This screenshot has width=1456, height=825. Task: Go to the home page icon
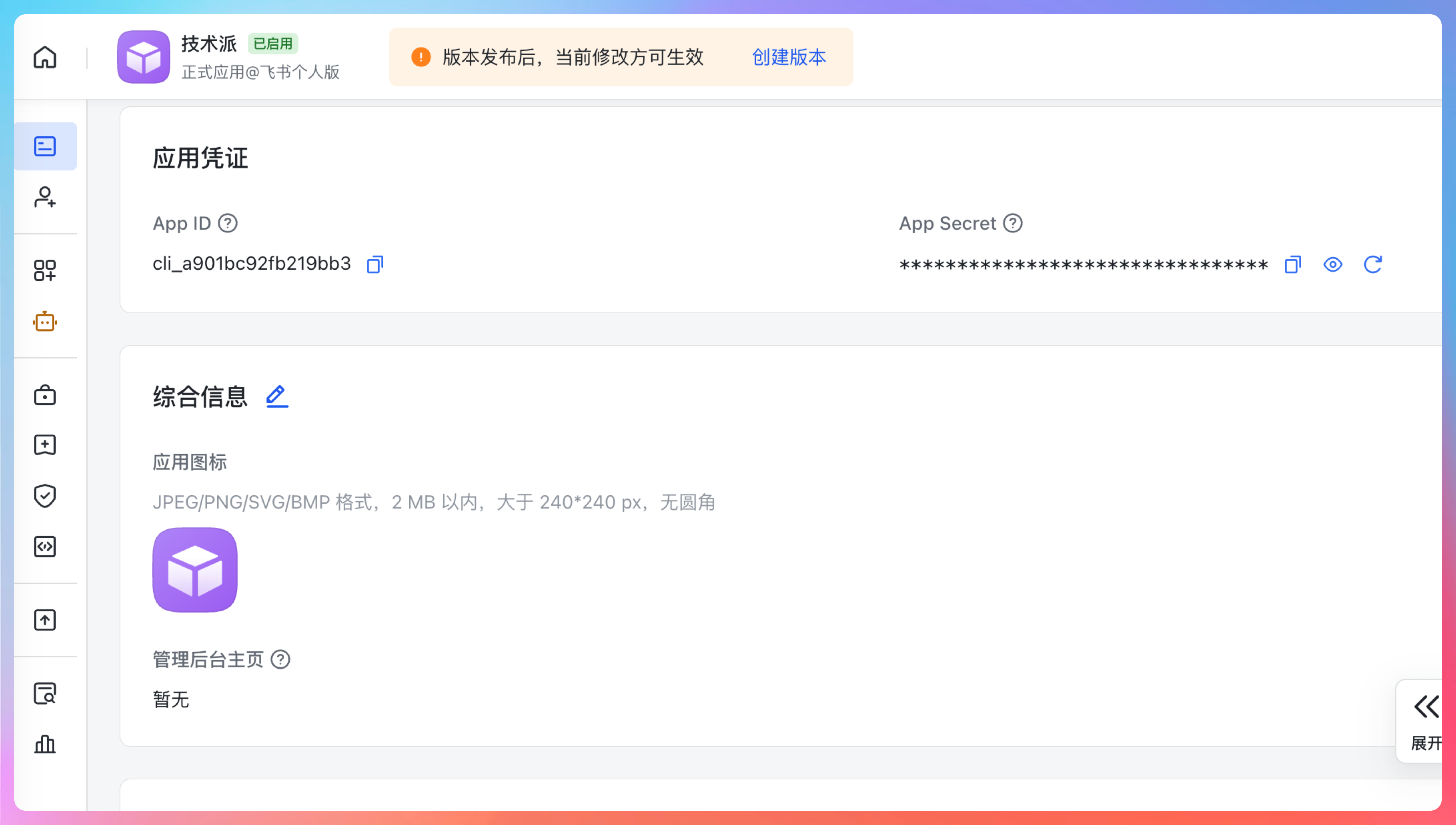(45, 57)
